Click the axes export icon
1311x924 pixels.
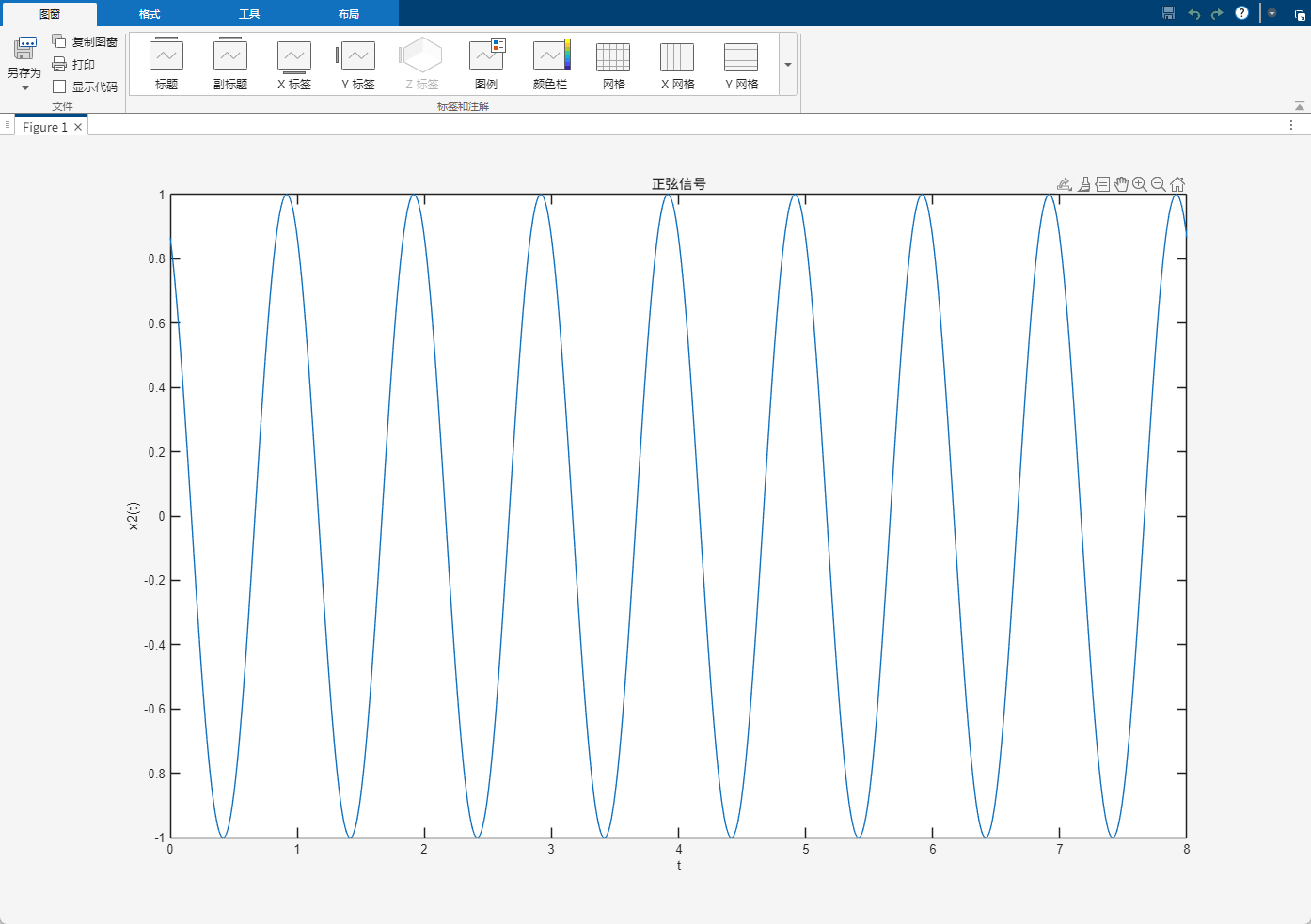1065,184
